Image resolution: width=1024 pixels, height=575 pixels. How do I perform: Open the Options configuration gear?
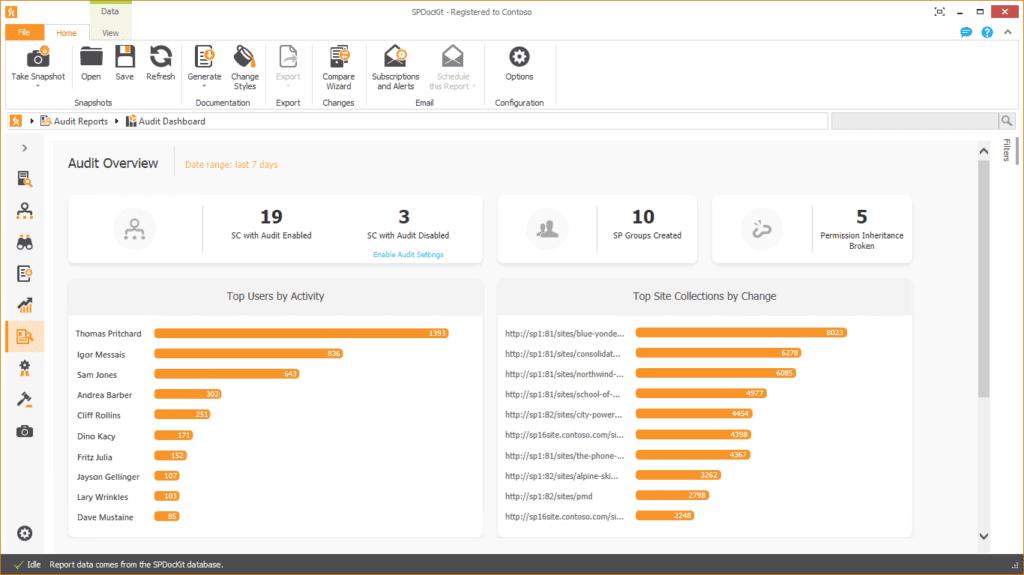(519, 57)
